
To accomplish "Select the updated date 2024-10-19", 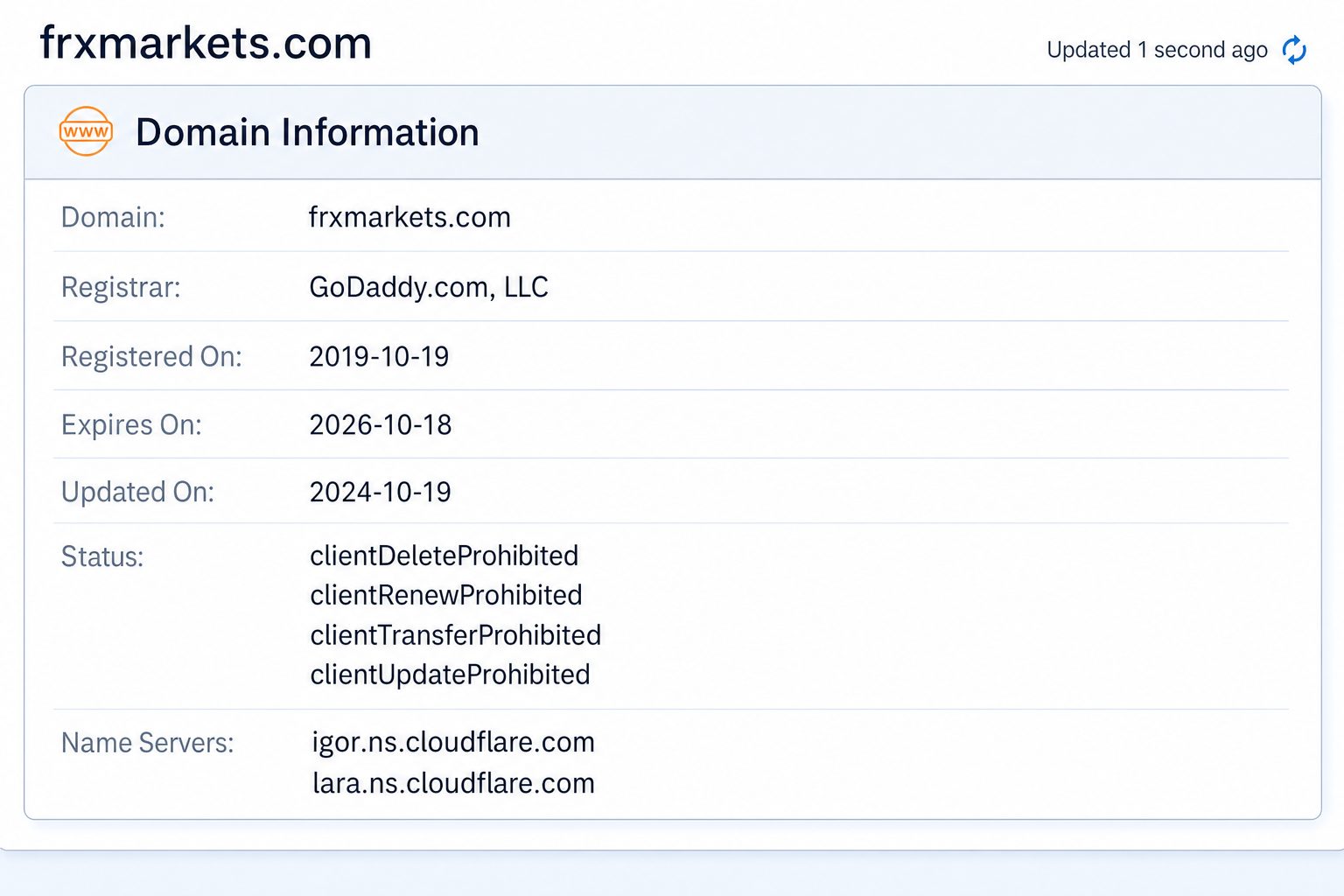I will 380,492.
